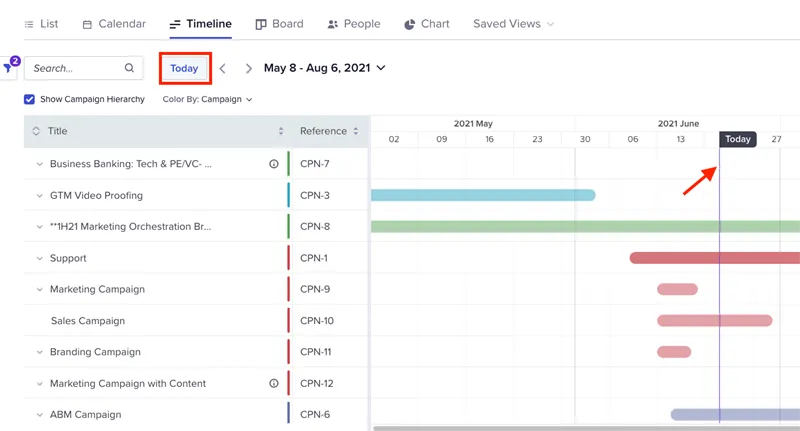800x431 pixels.
Task: Toggle Show Campaign Hierarchy checkbox
Action: [30, 99]
